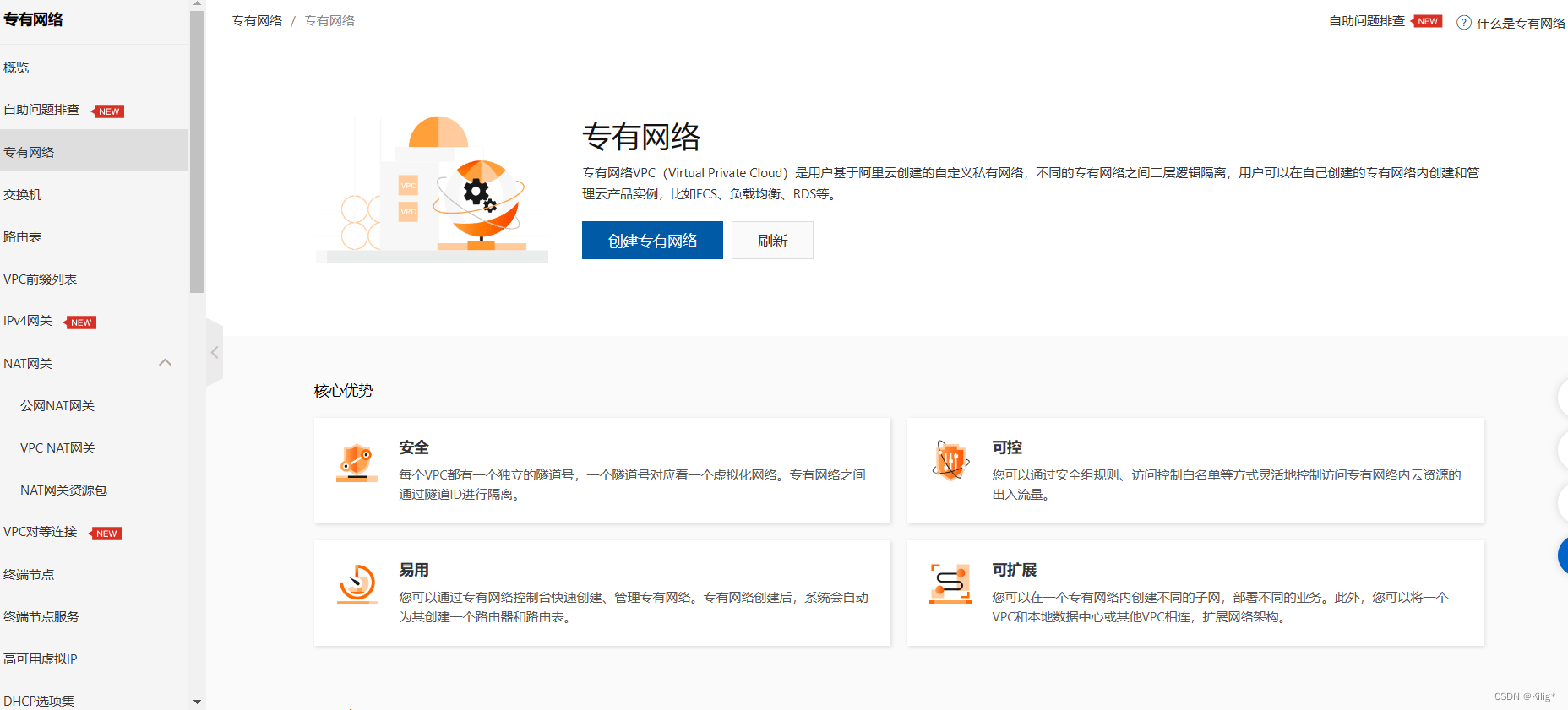Click the 核心优势 section heading
The height and width of the screenshot is (710, 1568).
[x=344, y=390]
